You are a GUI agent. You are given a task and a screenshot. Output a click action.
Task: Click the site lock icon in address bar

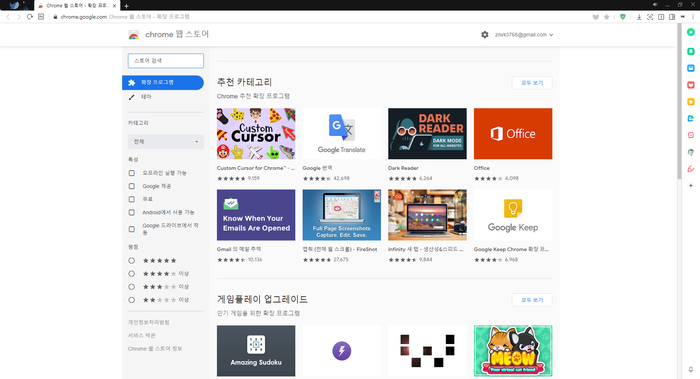click(x=55, y=17)
